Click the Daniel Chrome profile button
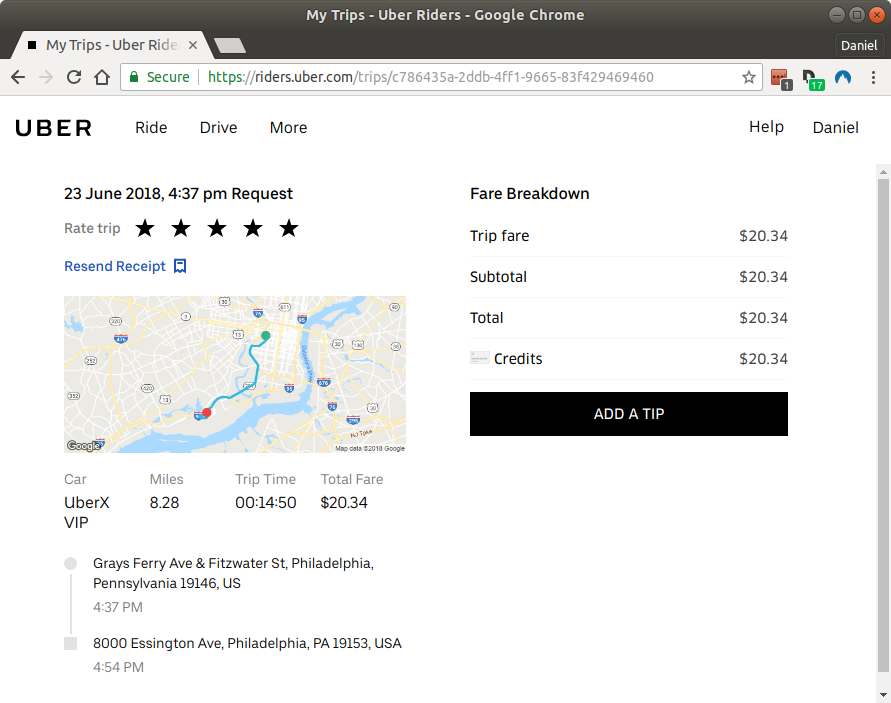This screenshot has height=703, width=891. click(x=859, y=45)
